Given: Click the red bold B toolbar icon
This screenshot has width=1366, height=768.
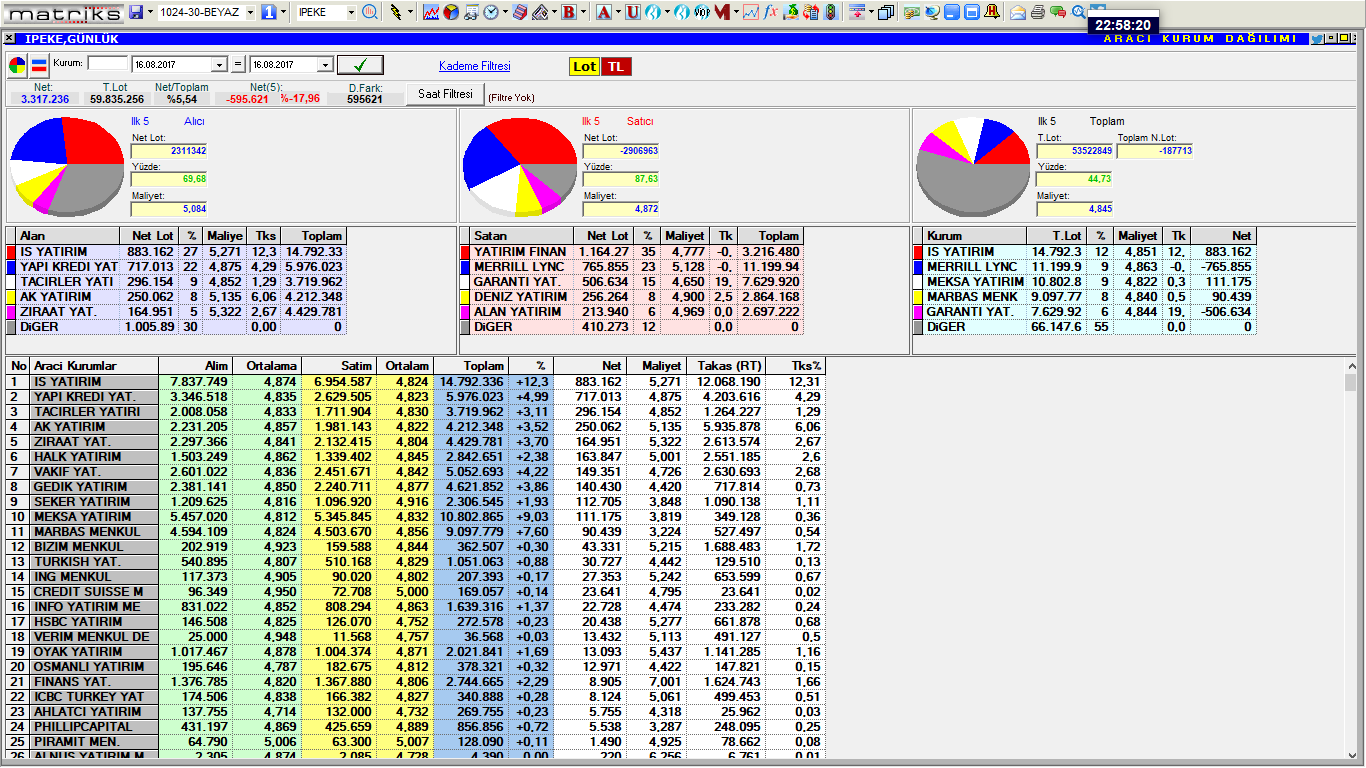Looking at the screenshot, I should pyautogui.click(x=569, y=12).
